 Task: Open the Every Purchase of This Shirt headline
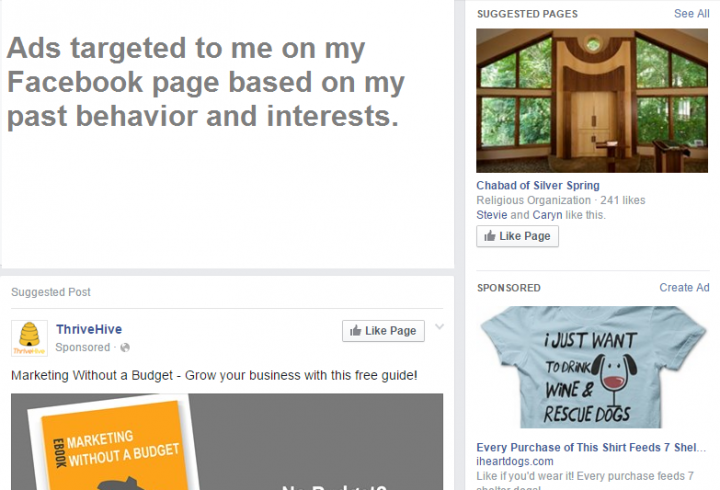[x=591, y=447]
